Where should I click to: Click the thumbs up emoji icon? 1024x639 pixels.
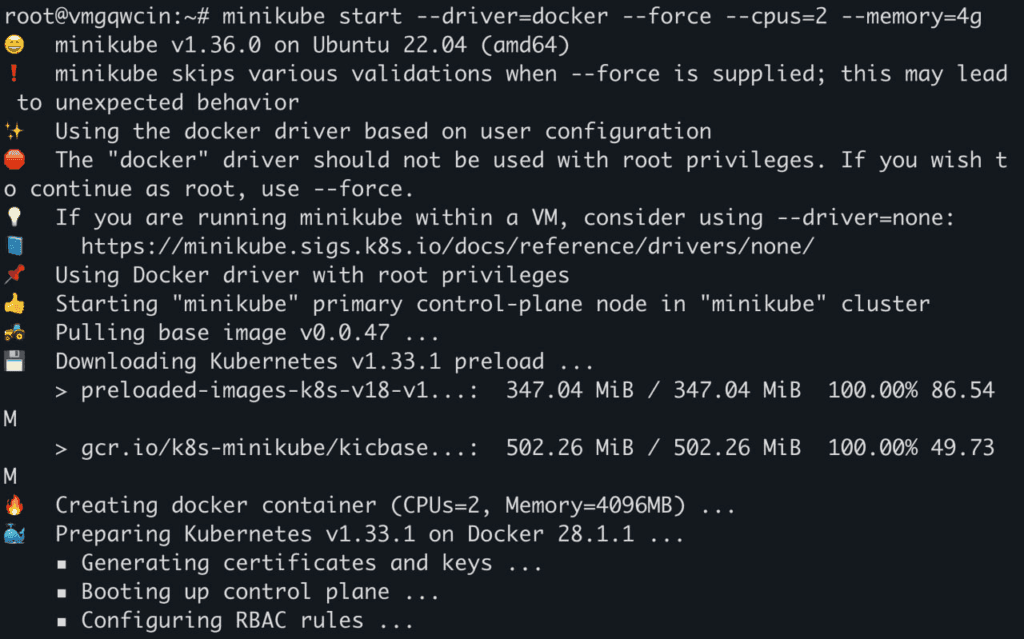pyautogui.click(x=13, y=303)
